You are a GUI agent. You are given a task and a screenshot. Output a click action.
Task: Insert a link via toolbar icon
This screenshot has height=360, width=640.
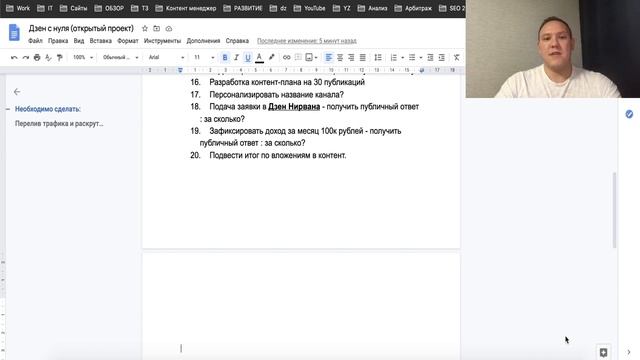click(287, 58)
